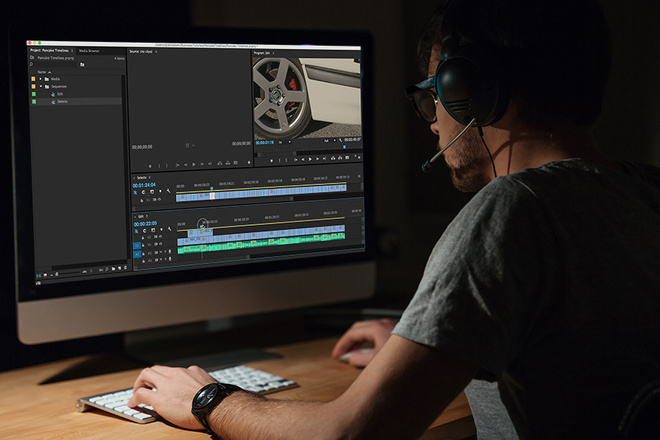Screen dimensions: 660x440
Task: Click Play in the Program monitor
Action: (x=310, y=159)
